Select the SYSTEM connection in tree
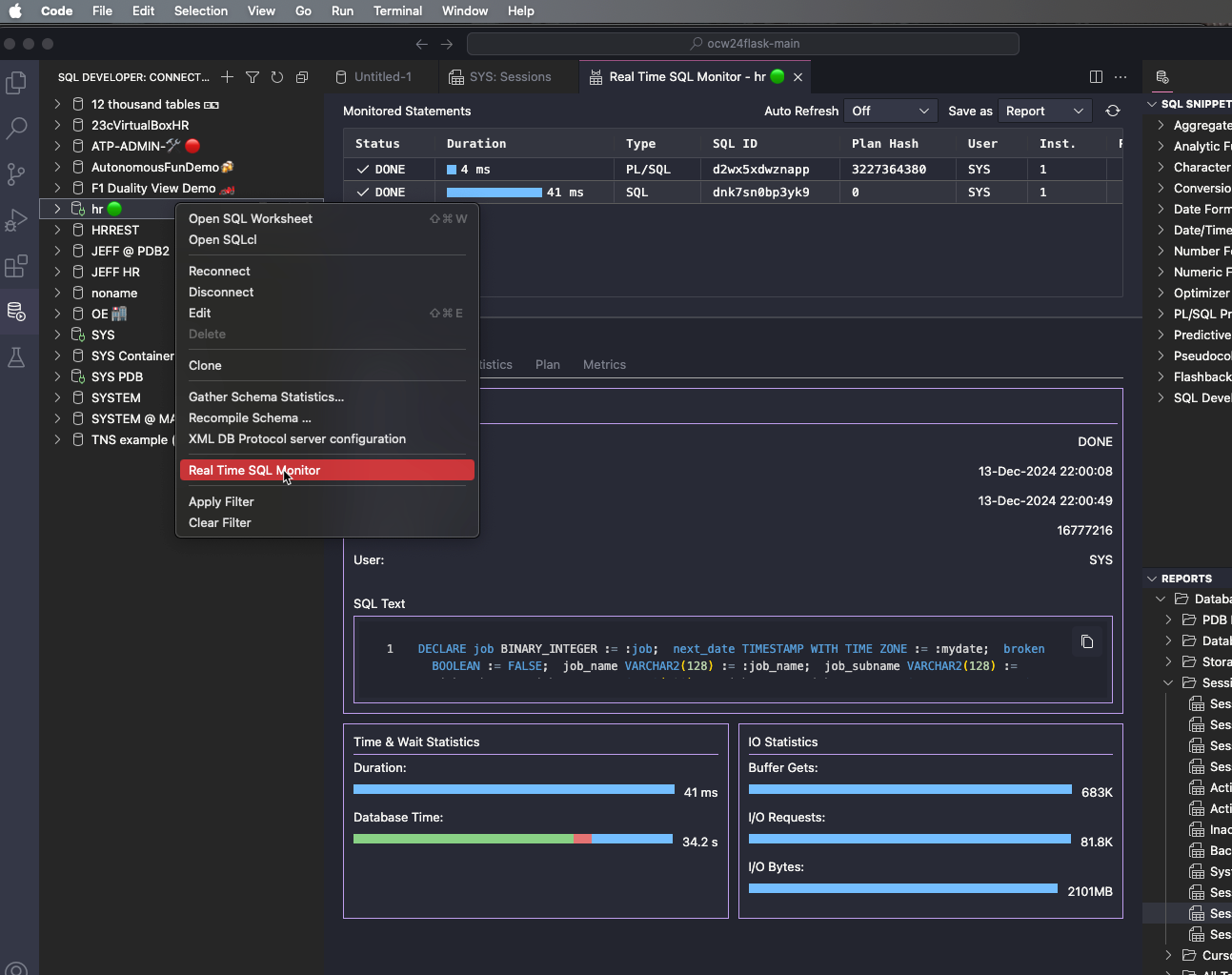This screenshot has width=1232, height=975. [115, 397]
